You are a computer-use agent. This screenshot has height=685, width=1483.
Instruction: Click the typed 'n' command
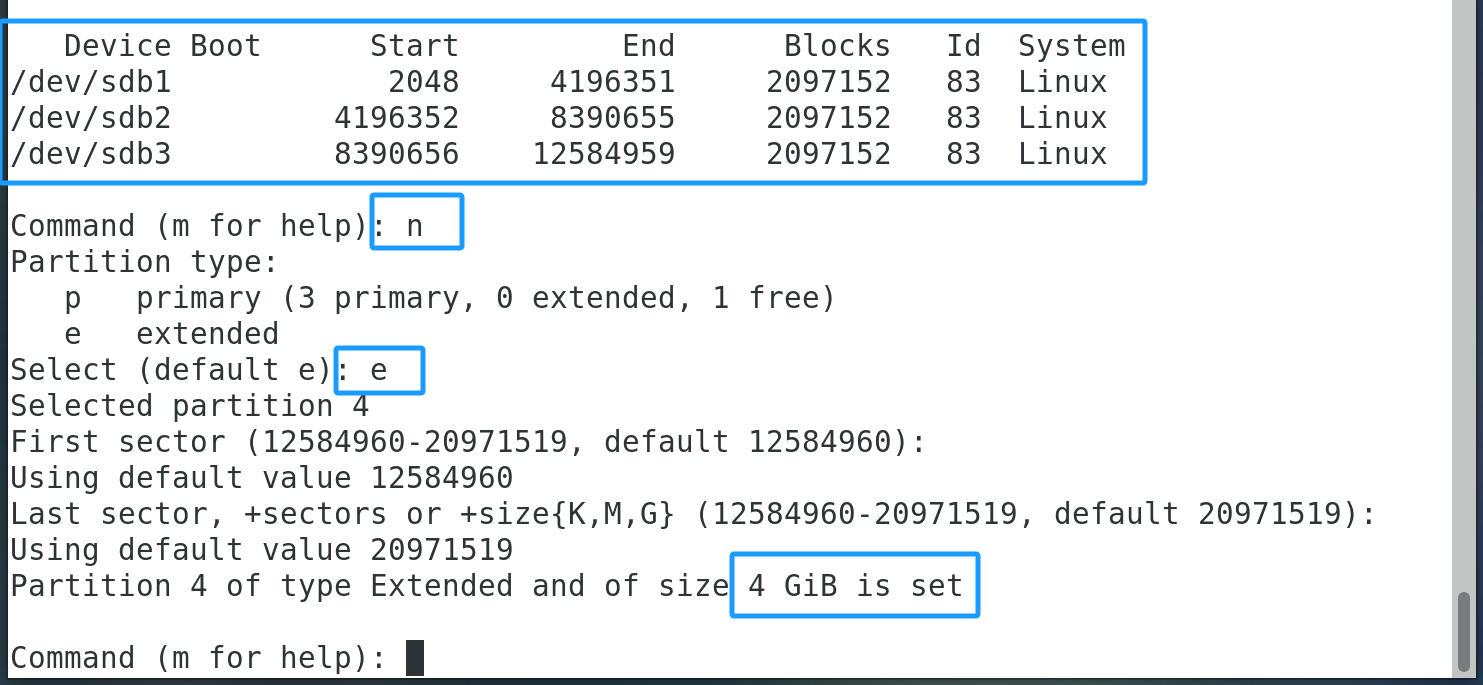coord(414,226)
